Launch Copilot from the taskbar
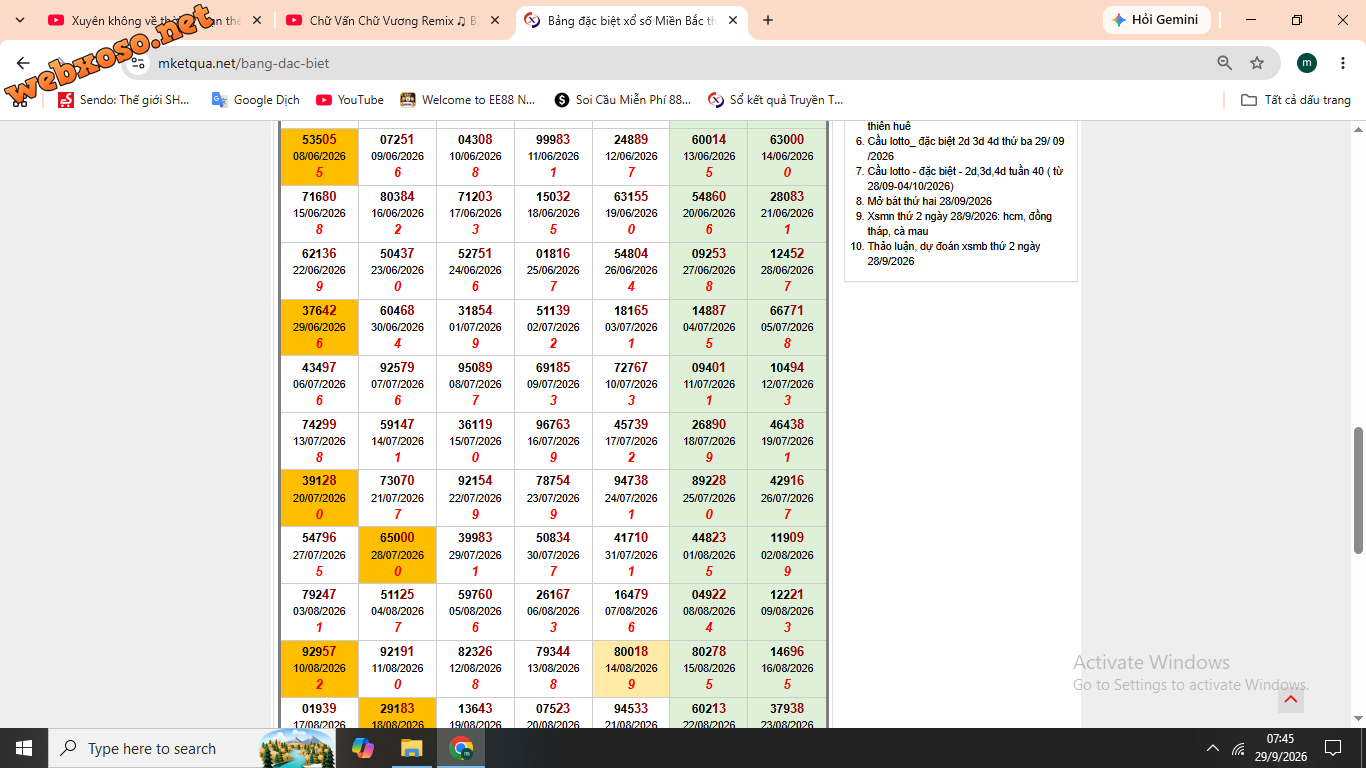 pyautogui.click(x=363, y=748)
